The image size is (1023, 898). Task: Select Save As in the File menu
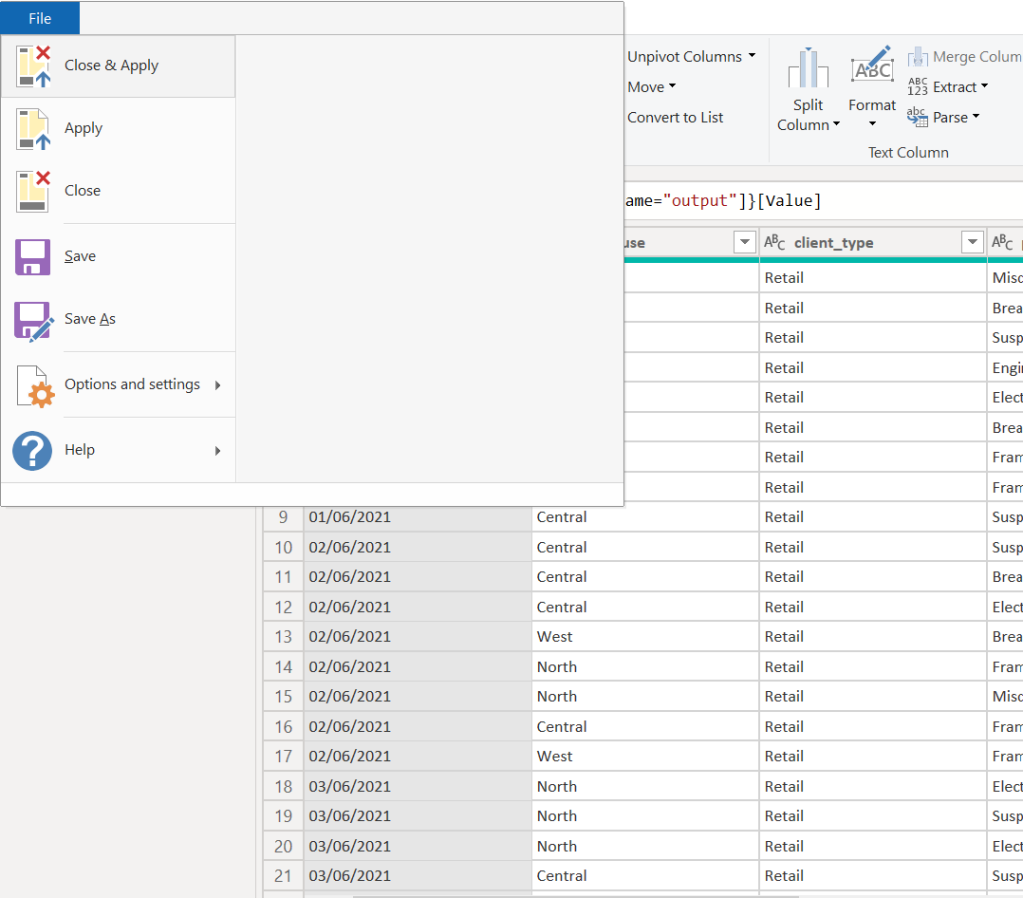[x=118, y=319]
